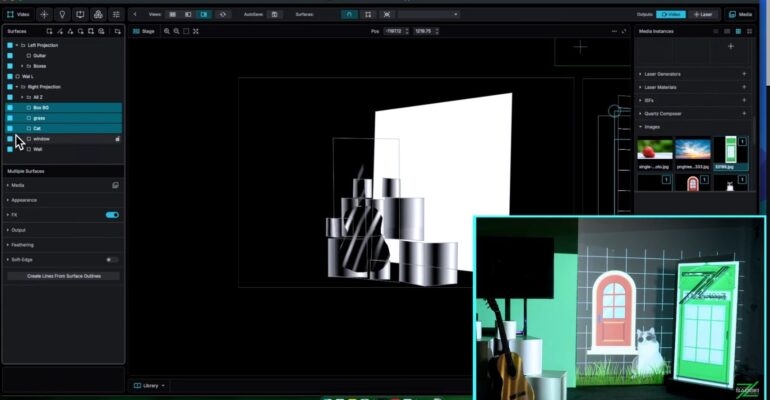Add a quad surface from Surfaces toolbar
Image resolution: width=770 pixels, height=400 pixels.
[x=49, y=31]
